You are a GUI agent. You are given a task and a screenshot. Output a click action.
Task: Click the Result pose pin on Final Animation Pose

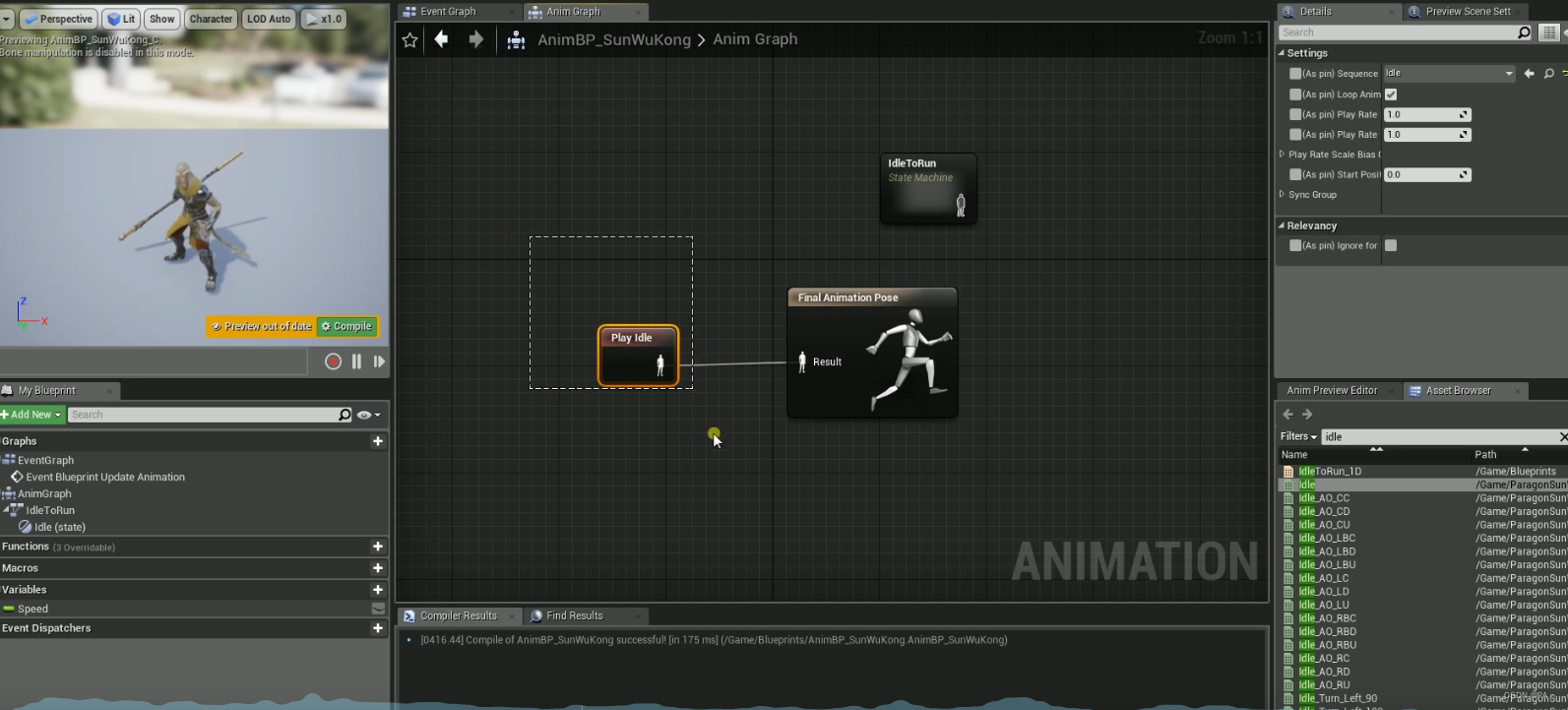tap(802, 361)
